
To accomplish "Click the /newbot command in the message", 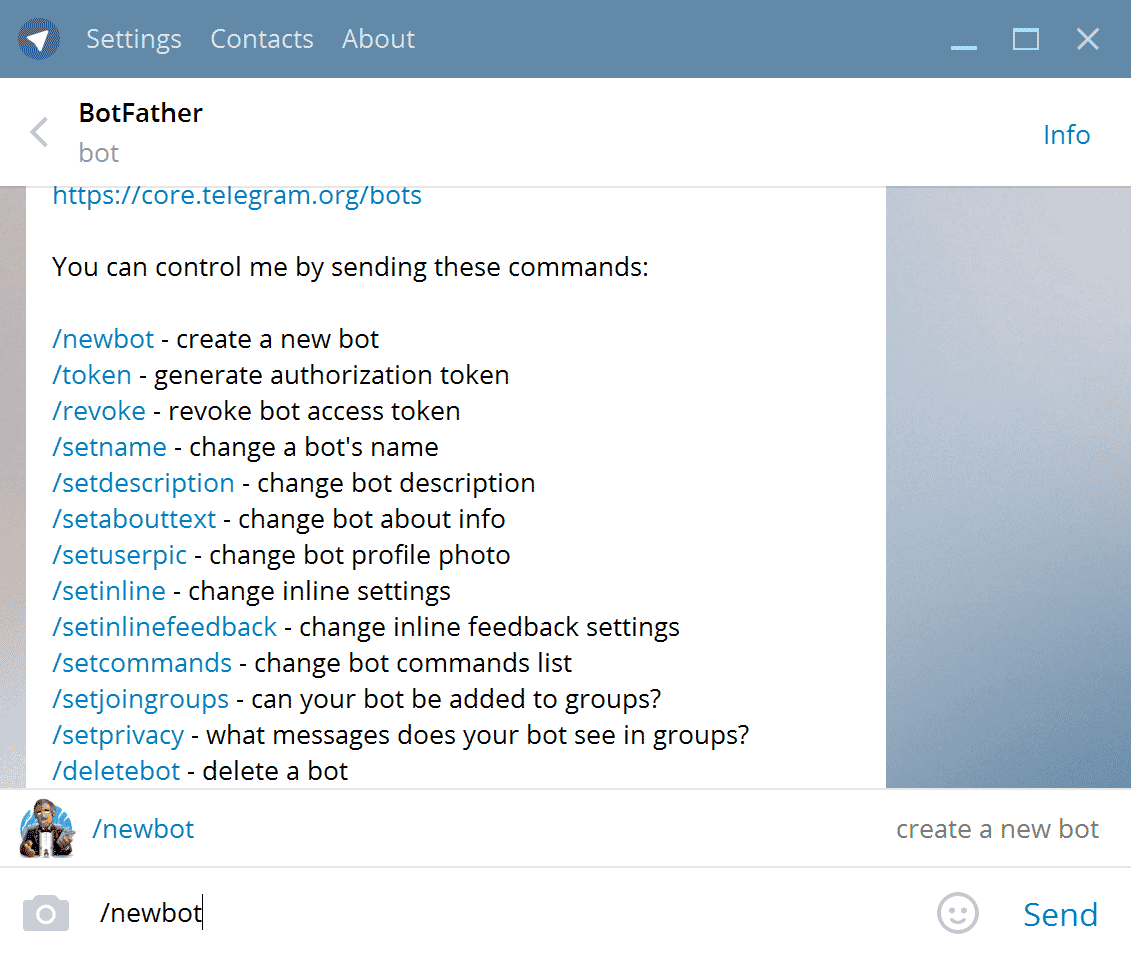I will tap(103, 339).
